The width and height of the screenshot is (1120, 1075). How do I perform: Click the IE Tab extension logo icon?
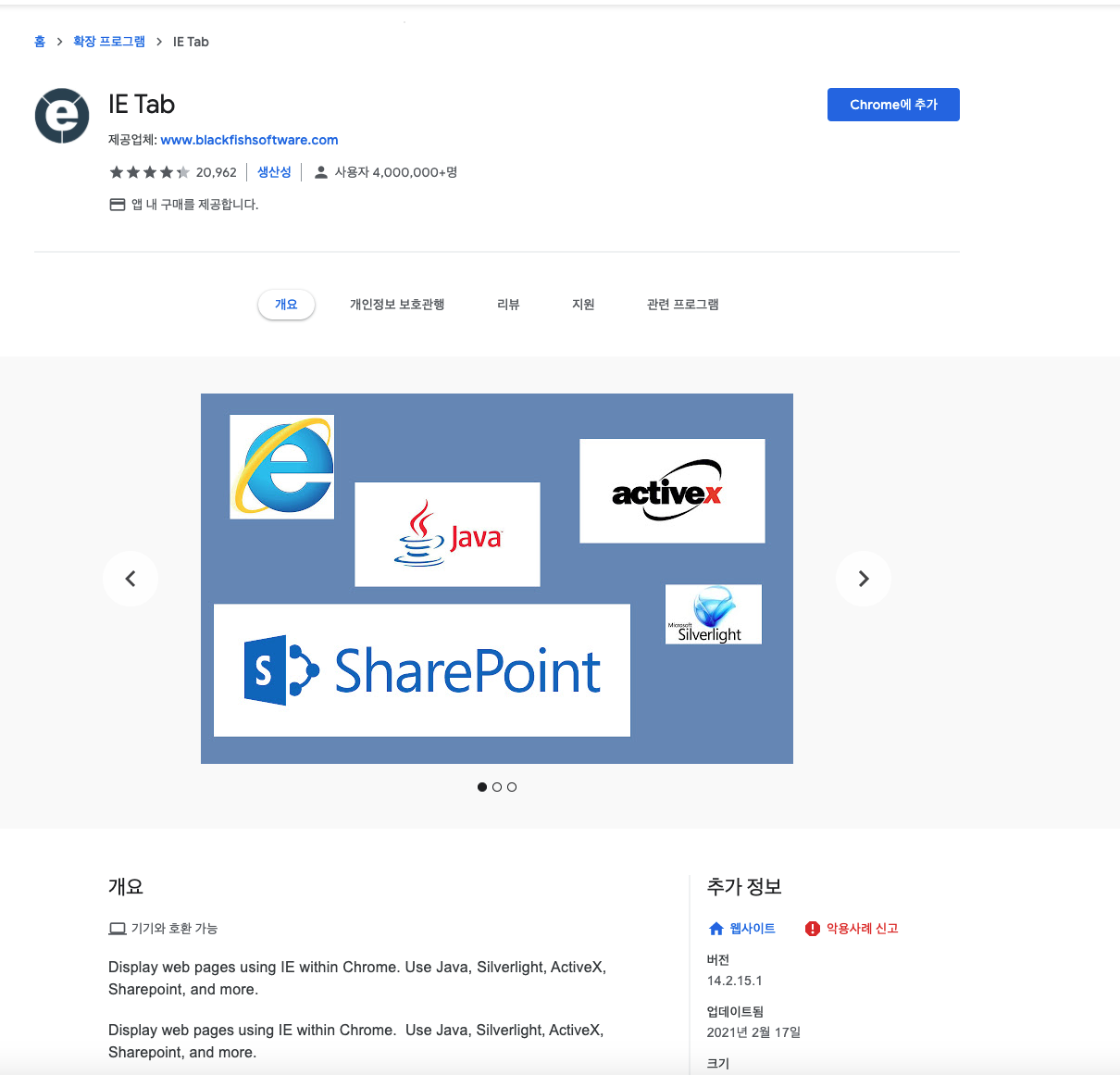coord(62,116)
